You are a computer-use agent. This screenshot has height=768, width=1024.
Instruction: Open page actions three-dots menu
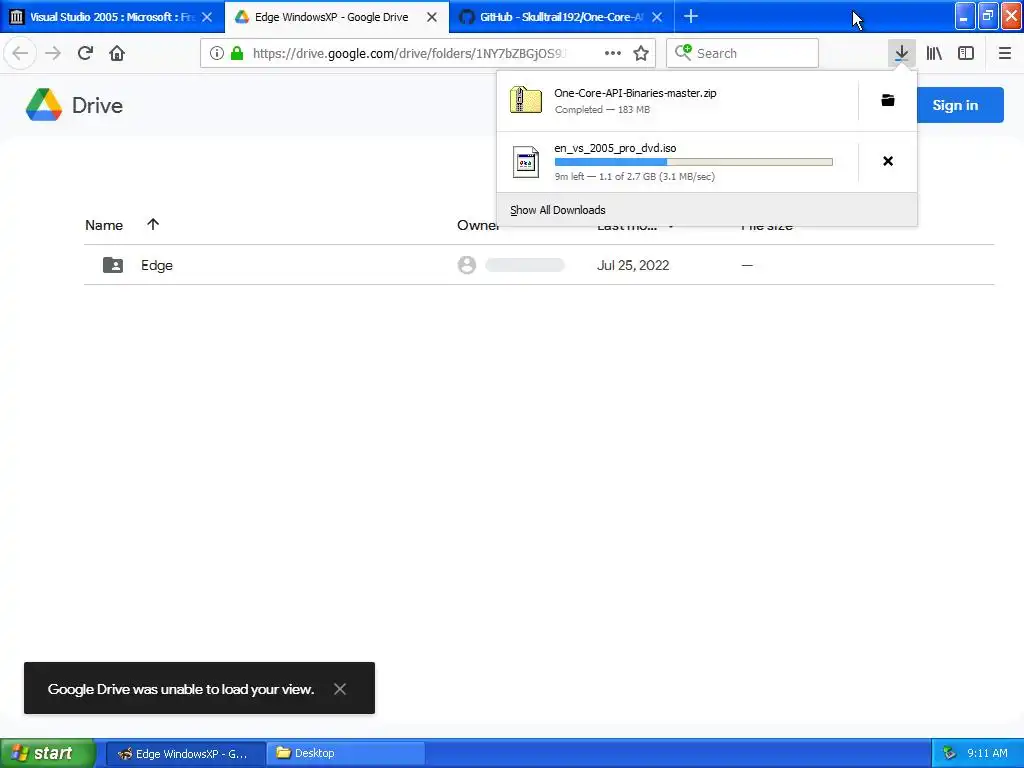click(x=613, y=53)
